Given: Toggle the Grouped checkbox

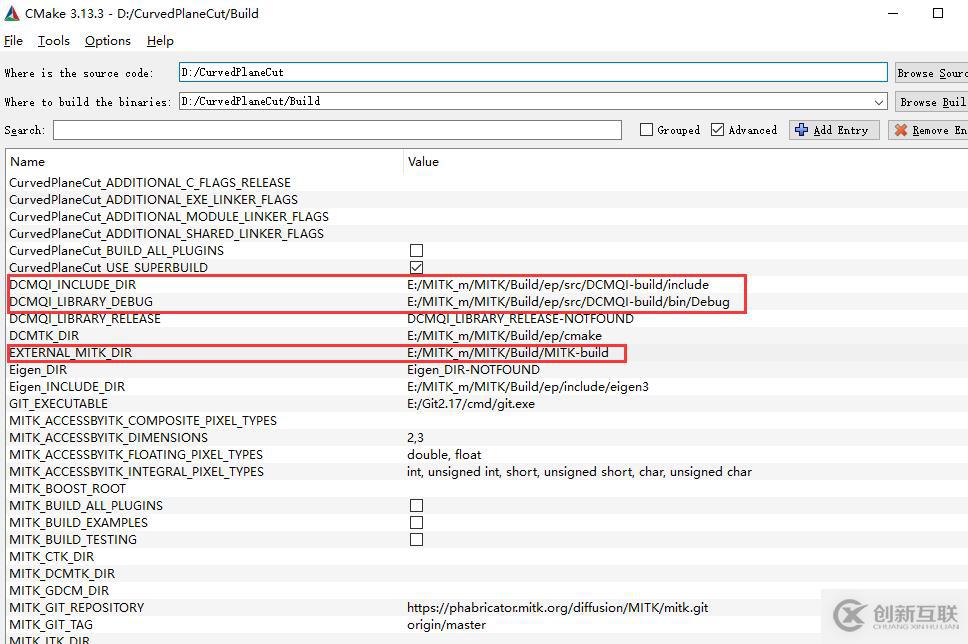Looking at the screenshot, I should [646, 130].
